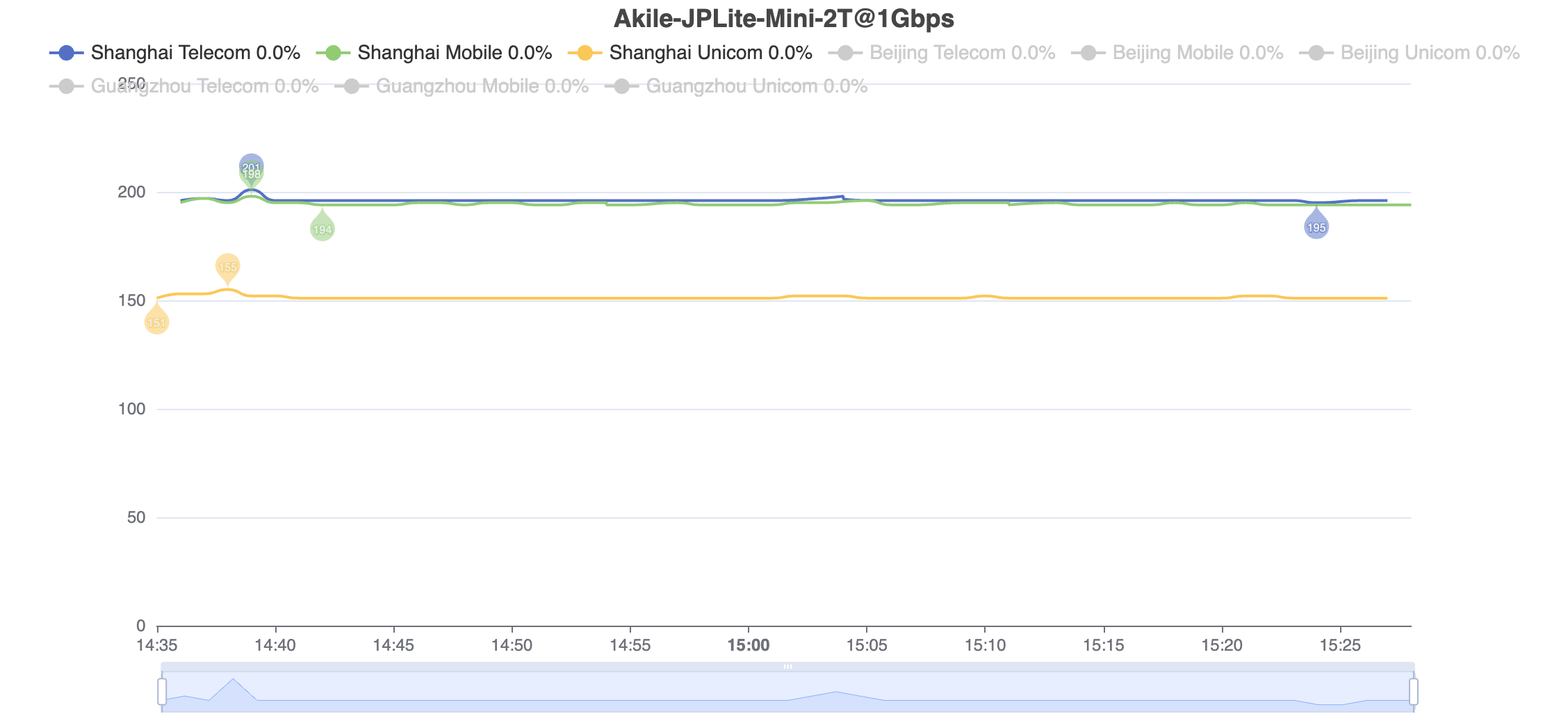Click the green 194 minimum marker pin
The image size is (1568, 723).
[x=322, y=227]
